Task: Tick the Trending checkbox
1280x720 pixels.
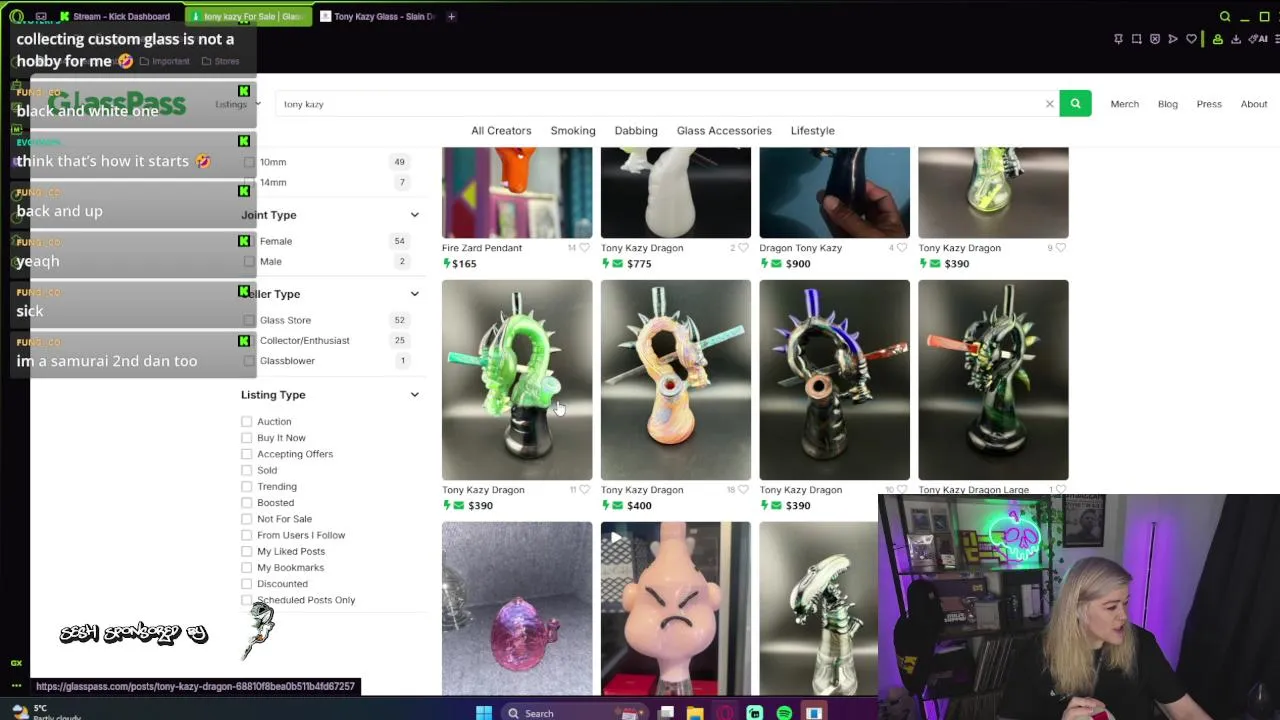Action: coord(247,486)
